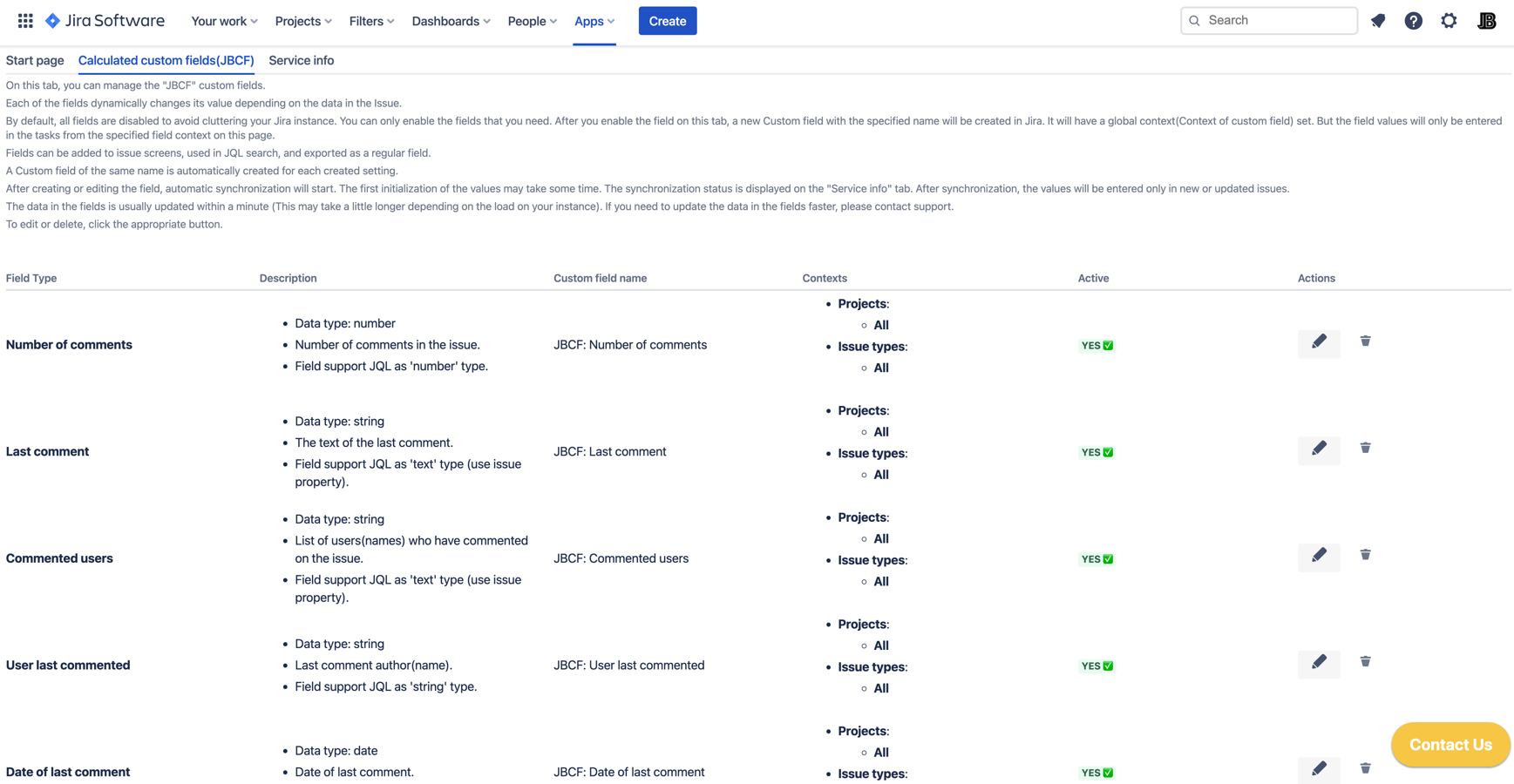Switch to the Service info tab
The width and height of the screenshot is (1514, 784).
(x=301, y=60)
